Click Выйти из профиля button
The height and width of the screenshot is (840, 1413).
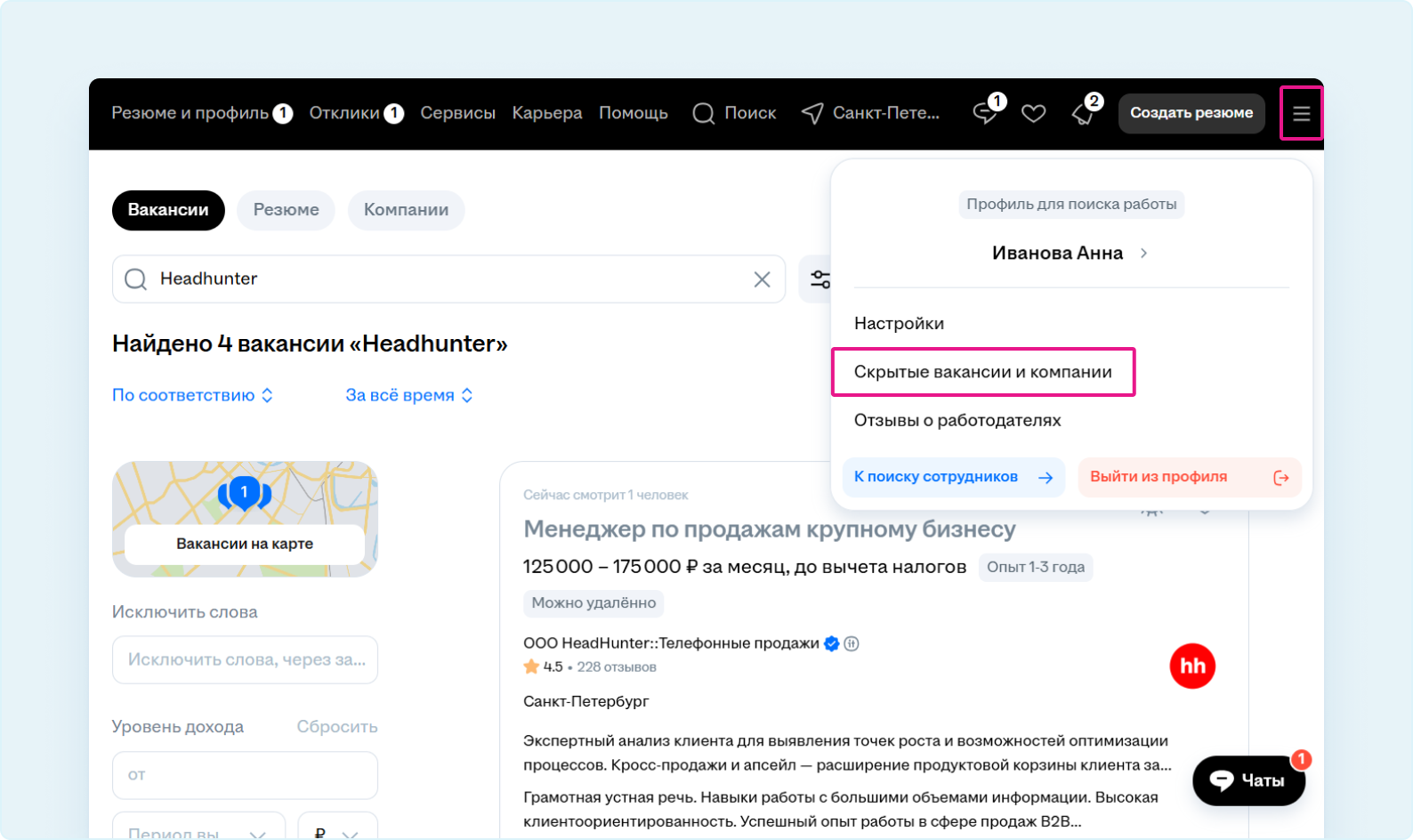pyautogui.click(x=1189, y=477)
